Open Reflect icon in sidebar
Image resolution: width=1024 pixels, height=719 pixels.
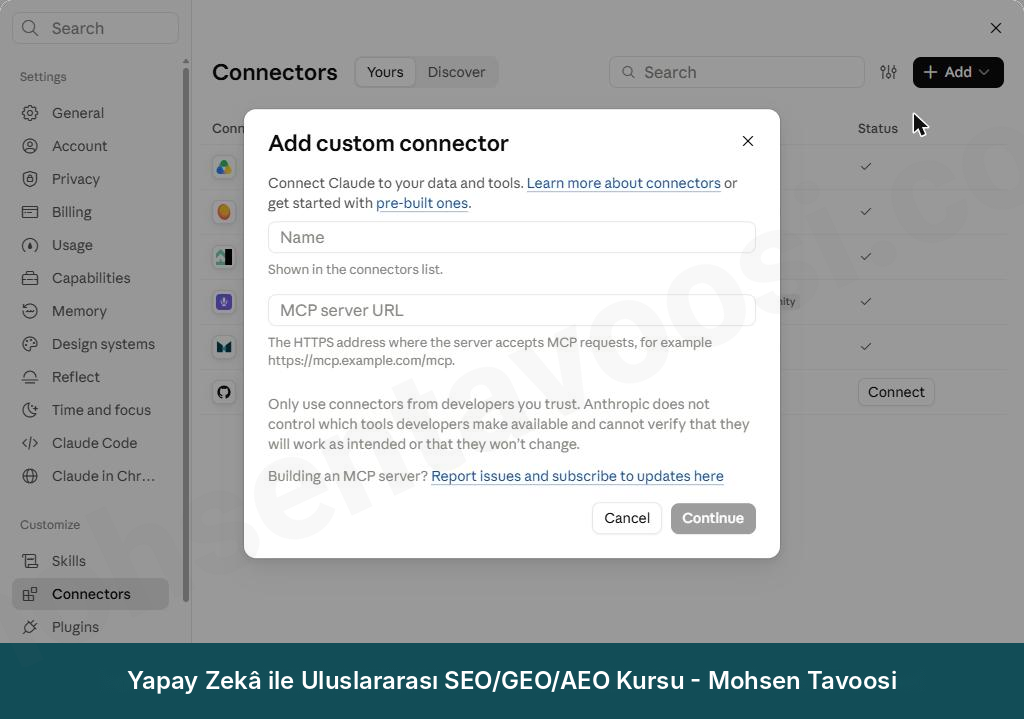30,377
